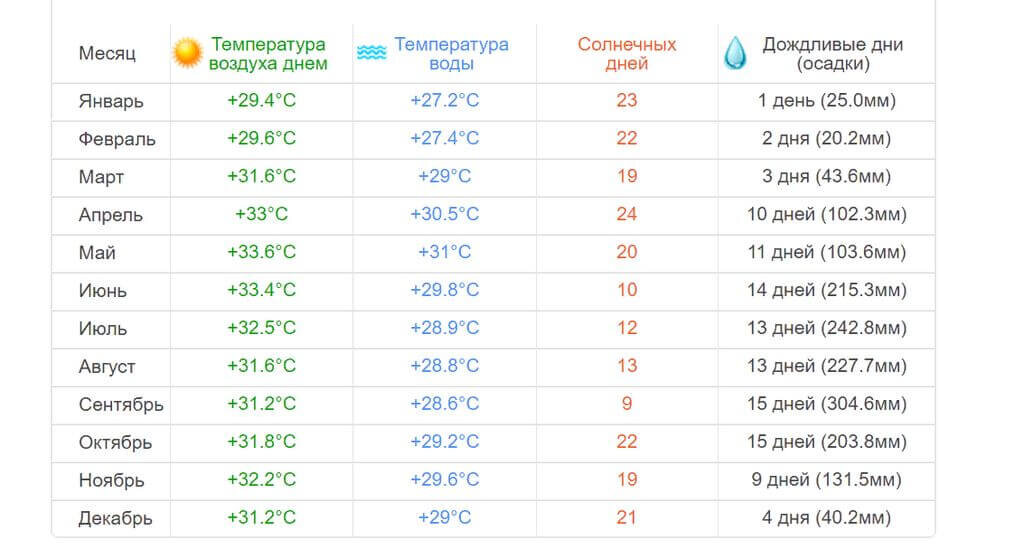
Task: Click the Температура воды header
Action: [x=451, y=54]
